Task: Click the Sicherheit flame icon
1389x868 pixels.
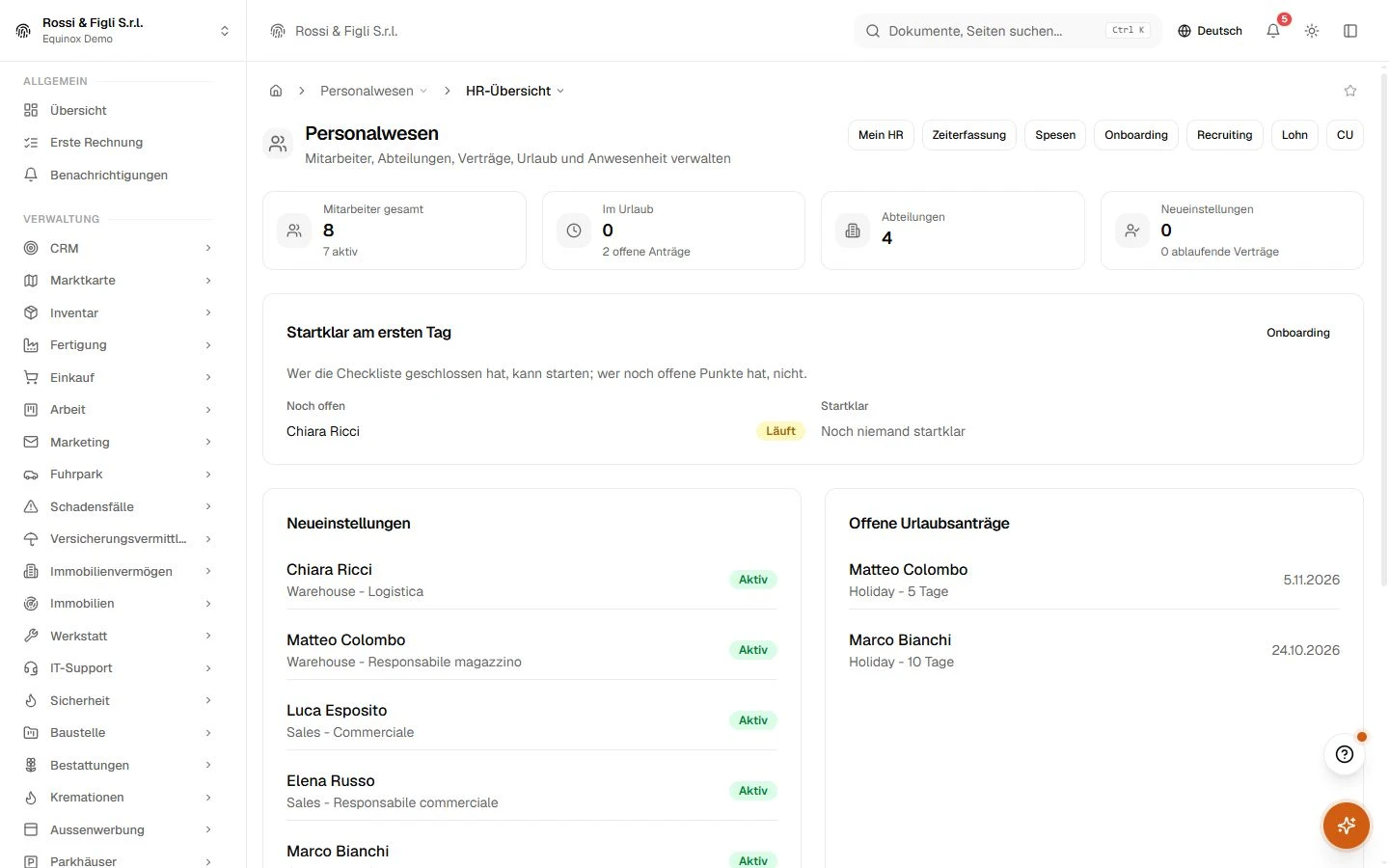Action: point(31,700)
